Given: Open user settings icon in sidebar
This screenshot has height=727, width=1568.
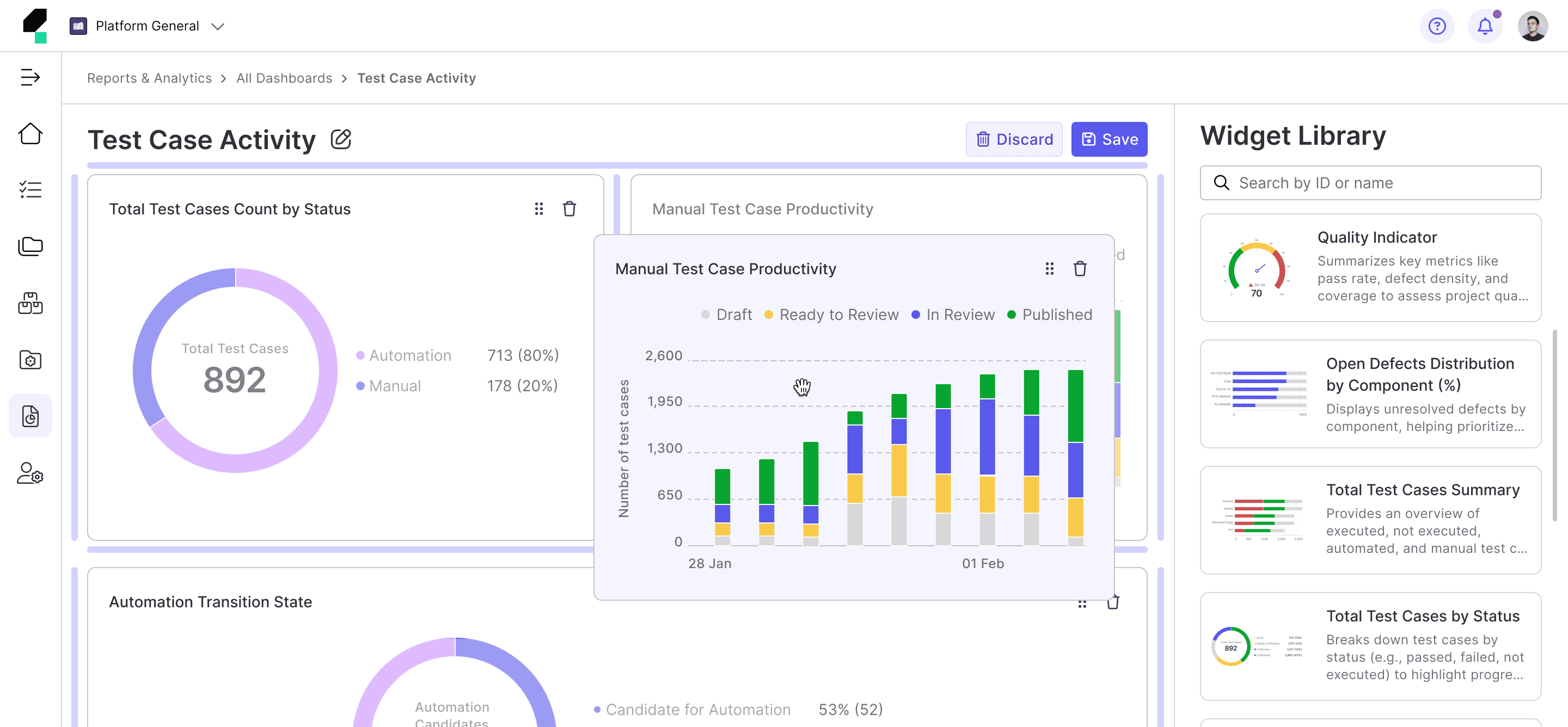Looking at the screenshot, I should coord(30,473).
